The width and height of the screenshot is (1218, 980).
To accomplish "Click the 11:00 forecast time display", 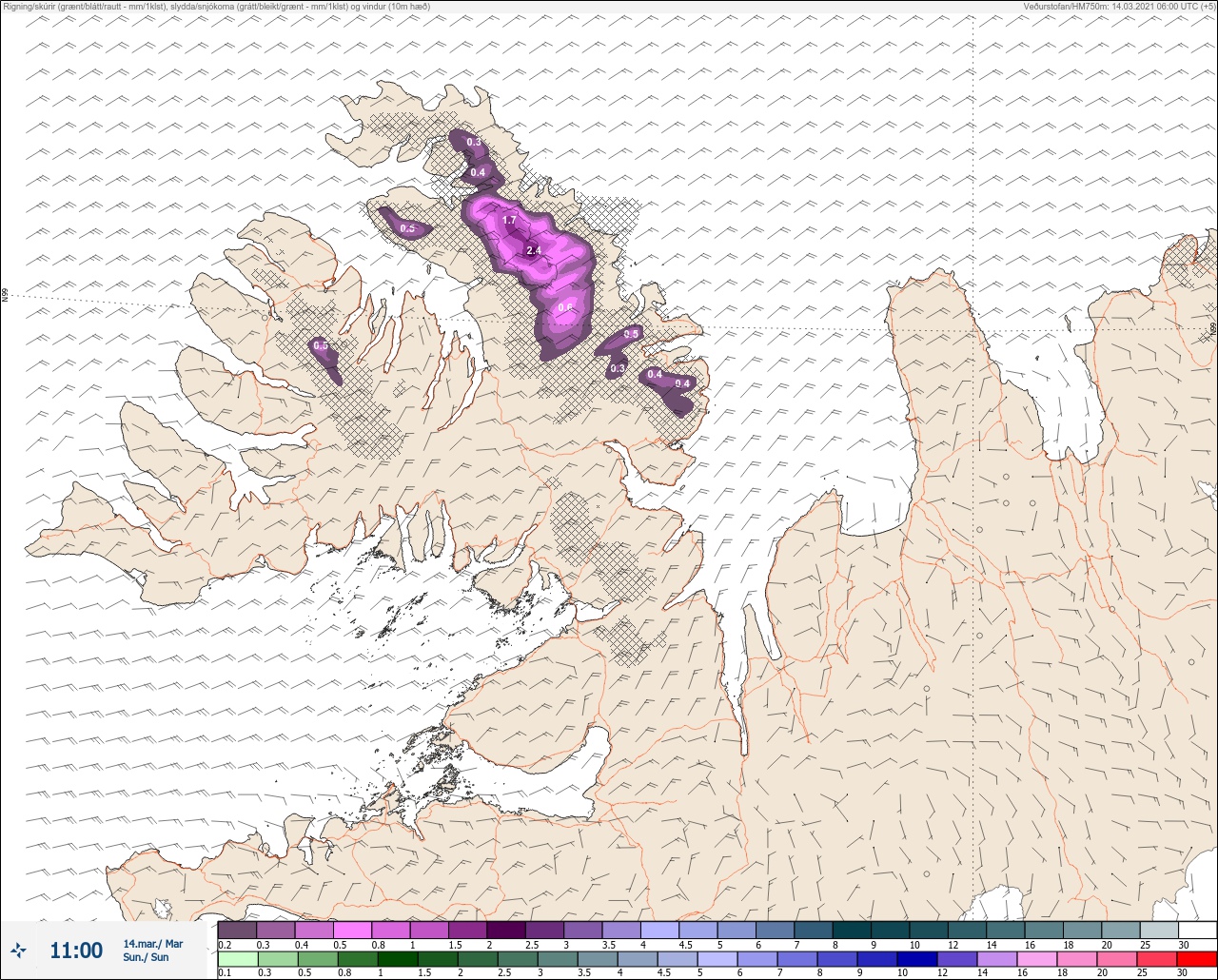I will coord(76,950).
